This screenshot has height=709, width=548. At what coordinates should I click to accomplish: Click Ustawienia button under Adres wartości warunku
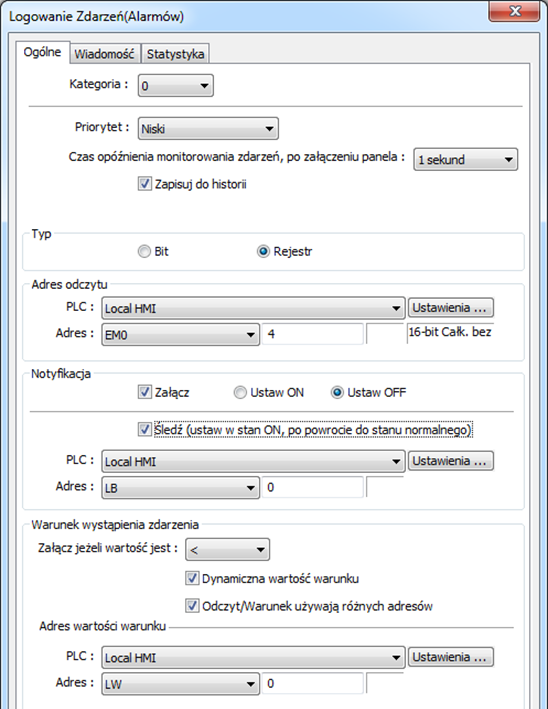450,657
